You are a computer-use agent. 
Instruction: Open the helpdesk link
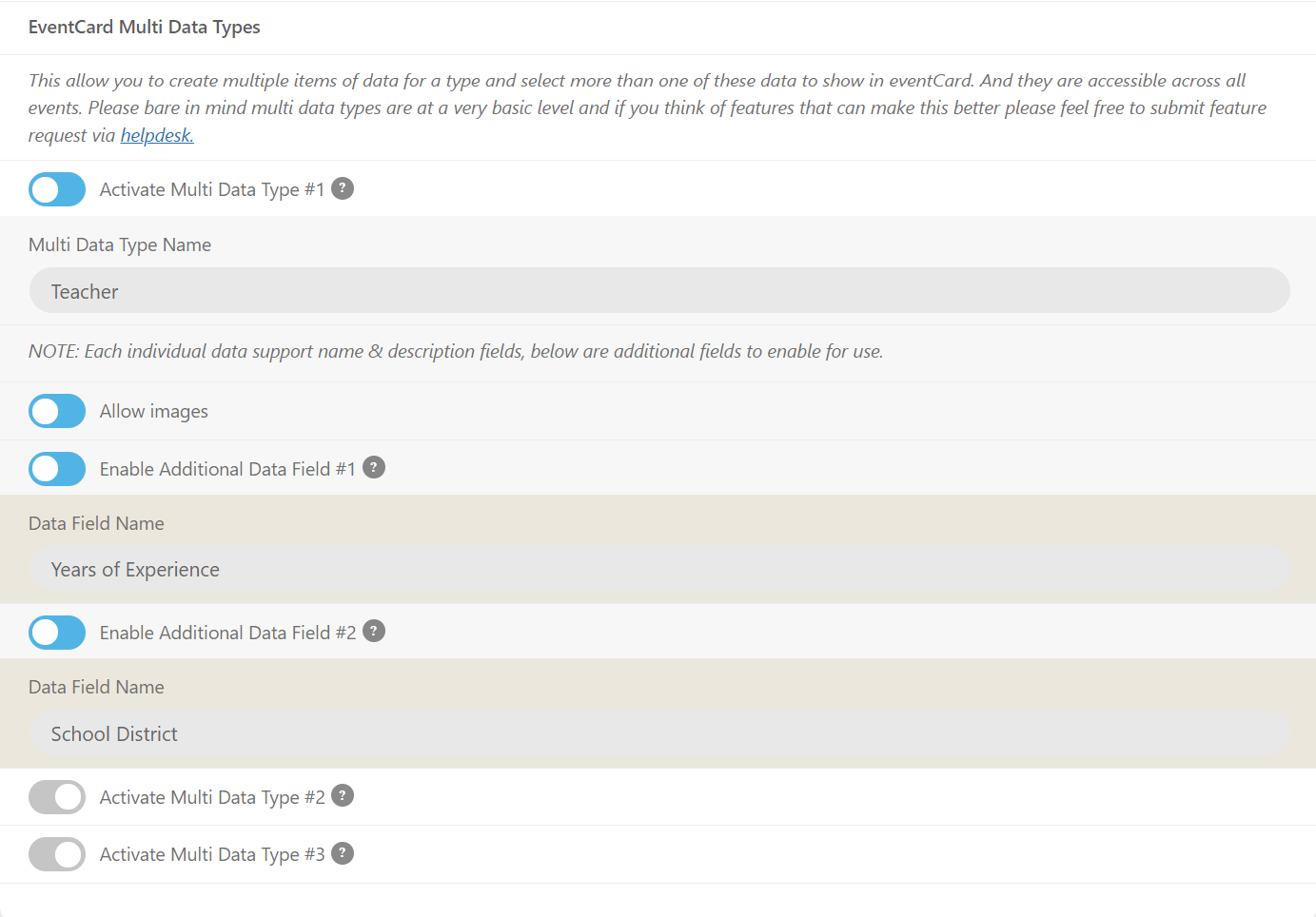coord(157,135)
